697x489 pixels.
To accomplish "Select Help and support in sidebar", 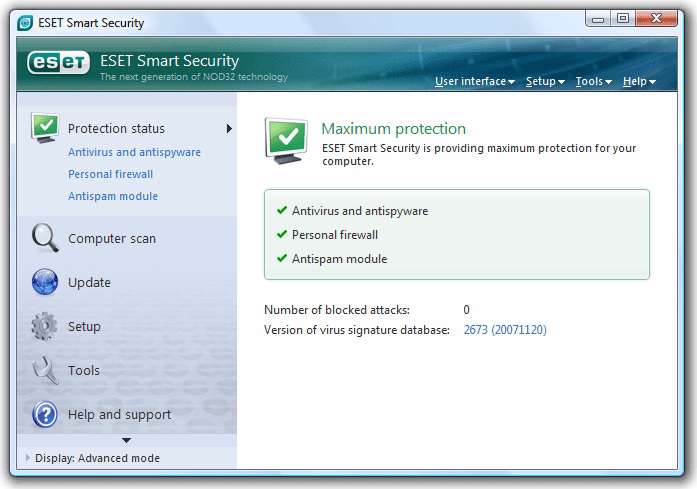I will point(119,414).
